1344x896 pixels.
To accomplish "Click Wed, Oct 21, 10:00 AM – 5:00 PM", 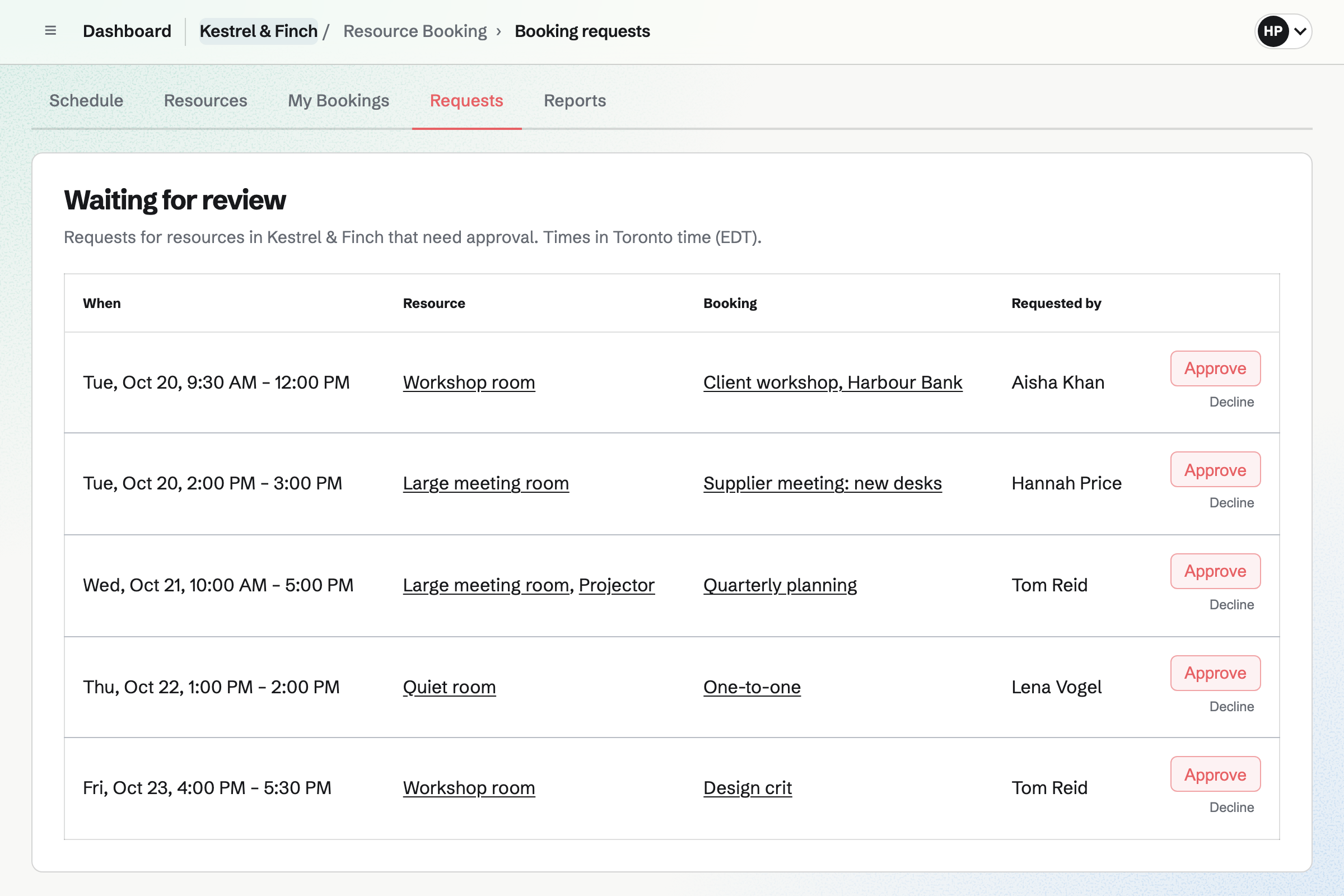I will (x=218, y=585).
